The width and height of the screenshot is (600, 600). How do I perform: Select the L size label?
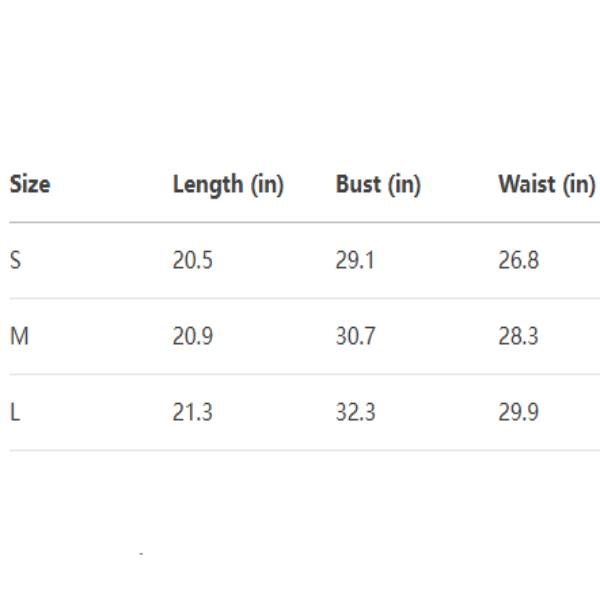[14, 412]
